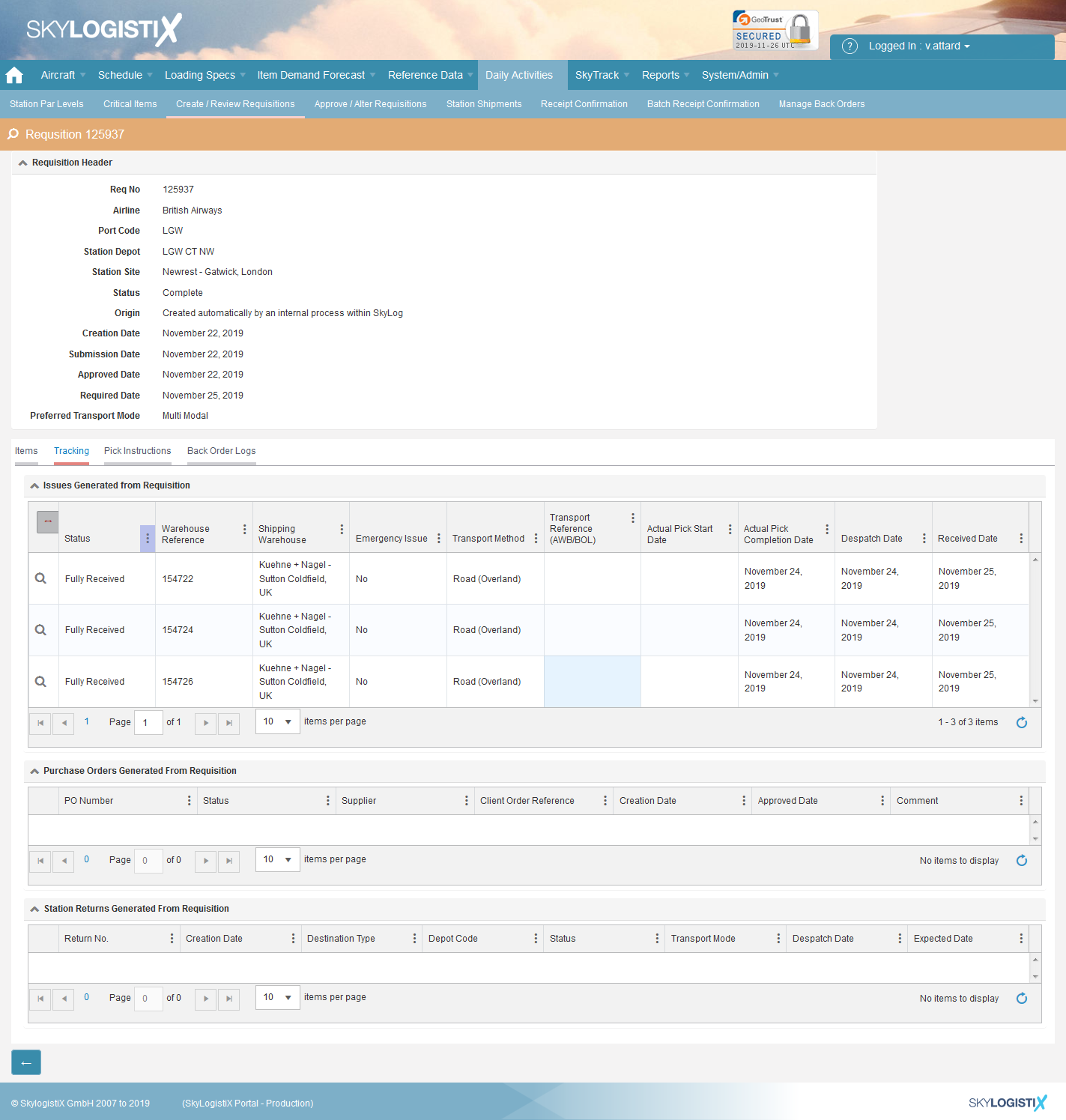Go to last page in Issues grid

coord(229,723)
